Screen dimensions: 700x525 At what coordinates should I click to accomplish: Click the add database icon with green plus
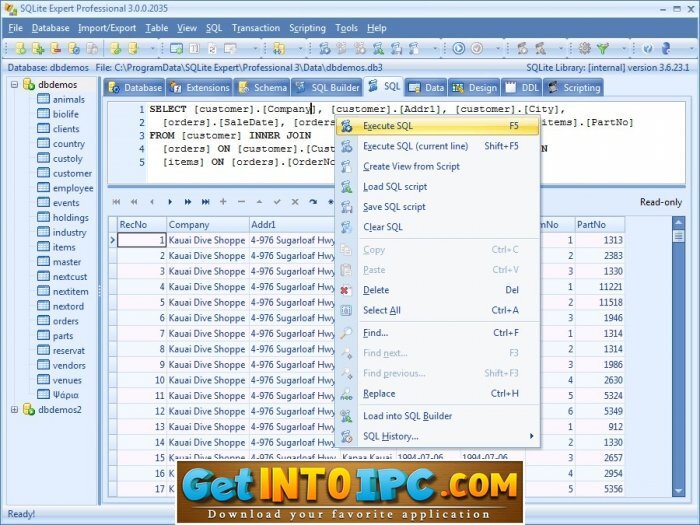point(38,48)
